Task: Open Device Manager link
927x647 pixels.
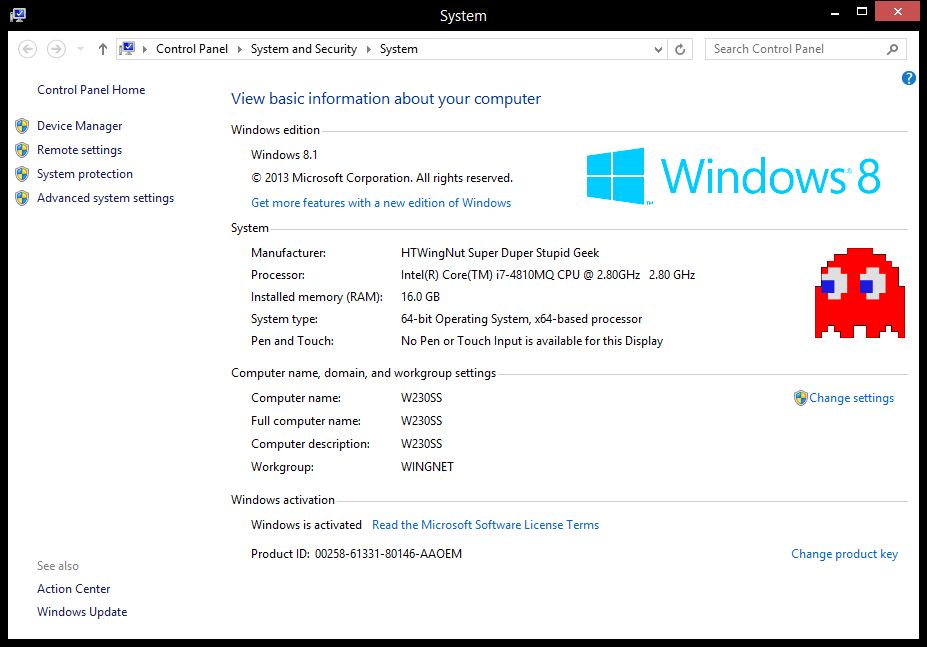Action: (x=79, y=126)
